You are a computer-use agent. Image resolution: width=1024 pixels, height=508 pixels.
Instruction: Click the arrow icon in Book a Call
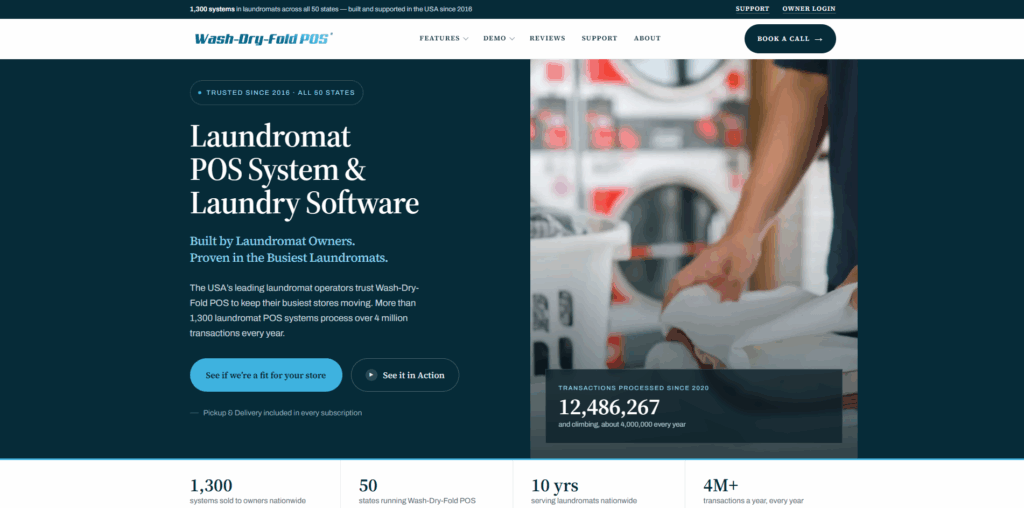(x=818, y=39)
